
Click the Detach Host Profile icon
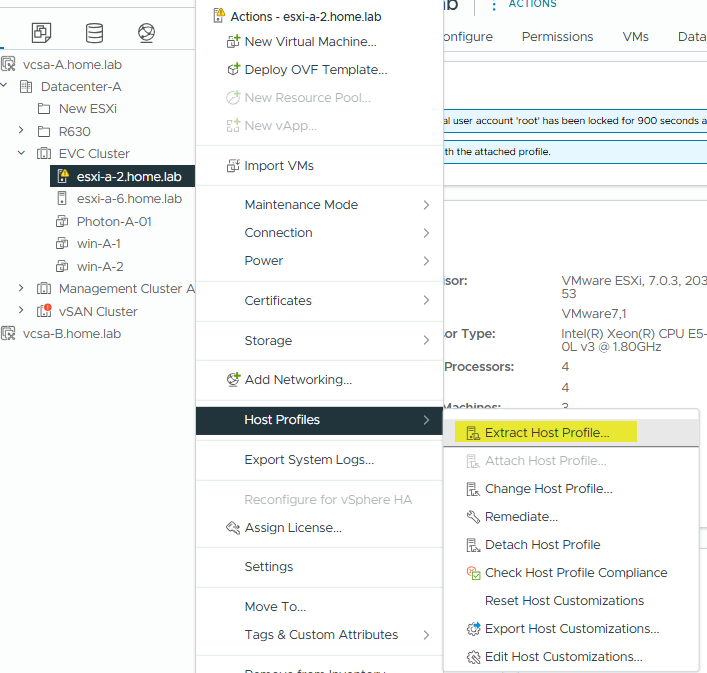pyautogui.click(x=473, y=545)
